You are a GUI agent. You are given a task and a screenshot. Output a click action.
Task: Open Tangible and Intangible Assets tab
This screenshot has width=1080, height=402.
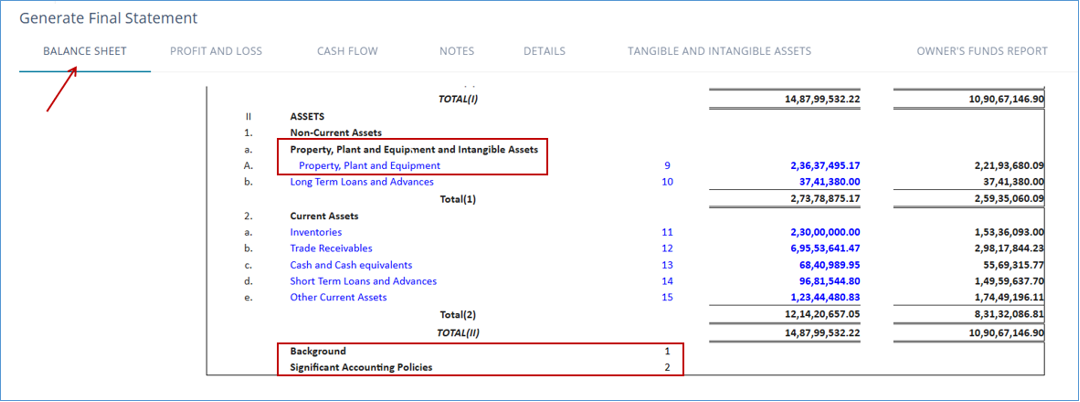(x=719, y=51)
